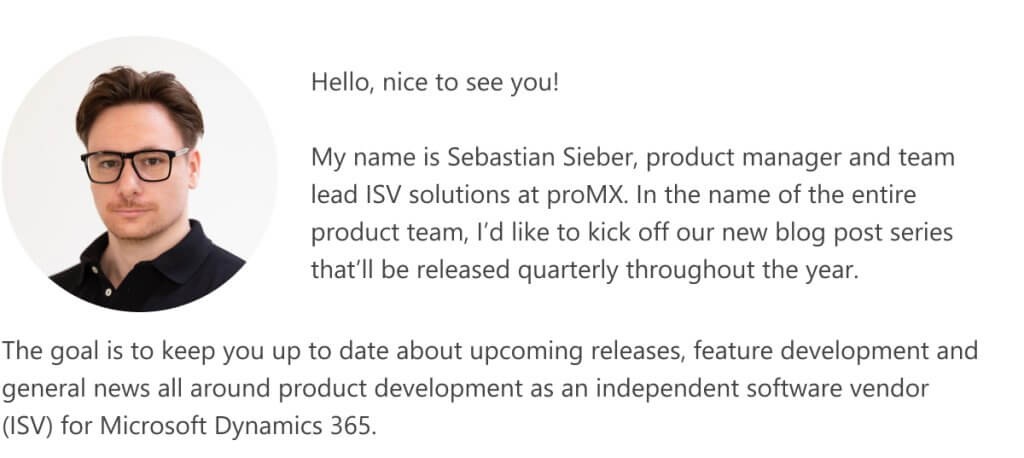Click the phrase "independent software vendor"
Viewport: 1024px width, 458px height.
(x=762, y=389)
